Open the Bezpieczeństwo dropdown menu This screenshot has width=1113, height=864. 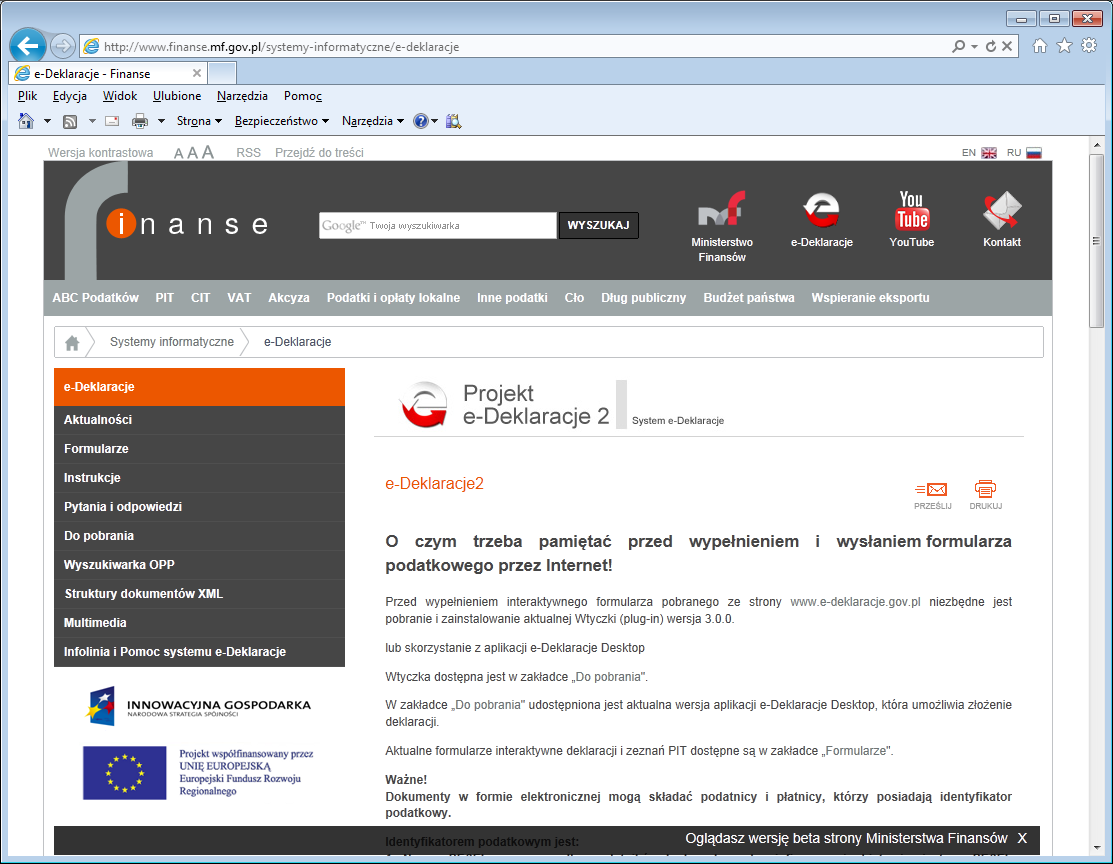click(x=282, y=121)
